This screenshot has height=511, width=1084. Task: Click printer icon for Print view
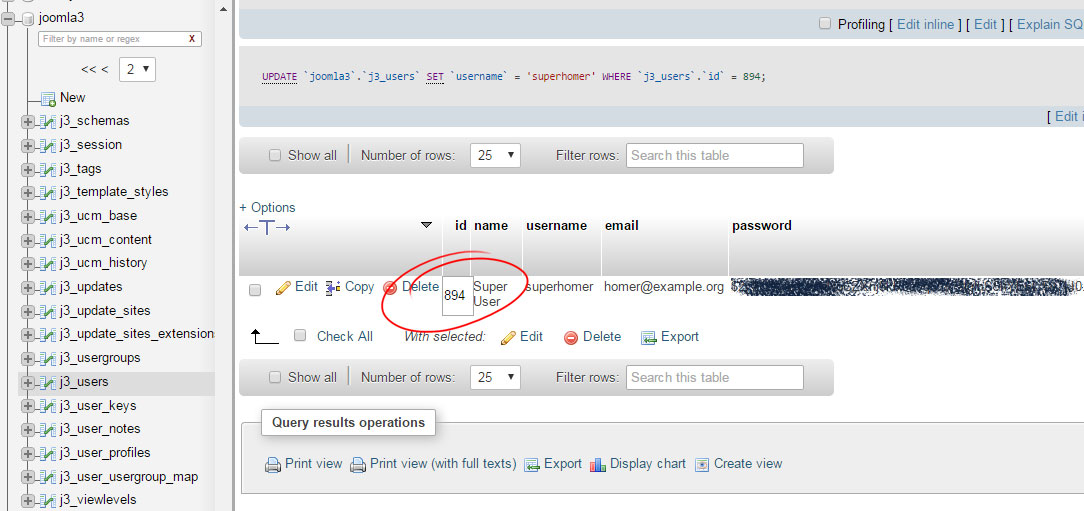tap(273, 465)
